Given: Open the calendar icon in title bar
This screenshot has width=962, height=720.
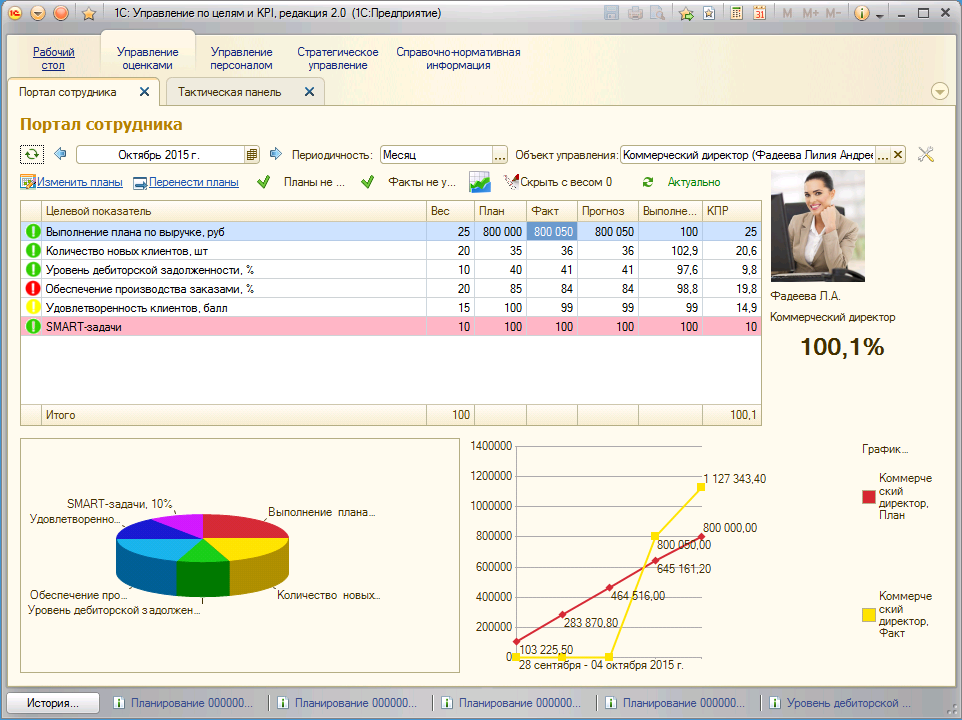Looking at the screenshot, I should (x=760, y=13).
